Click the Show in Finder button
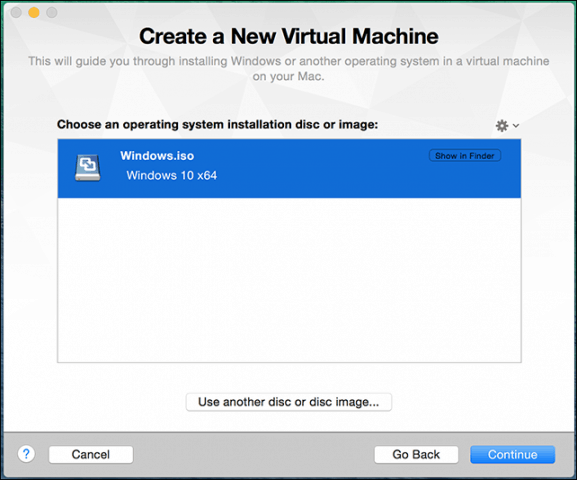 pyautogui.click(x=465, y=156)
